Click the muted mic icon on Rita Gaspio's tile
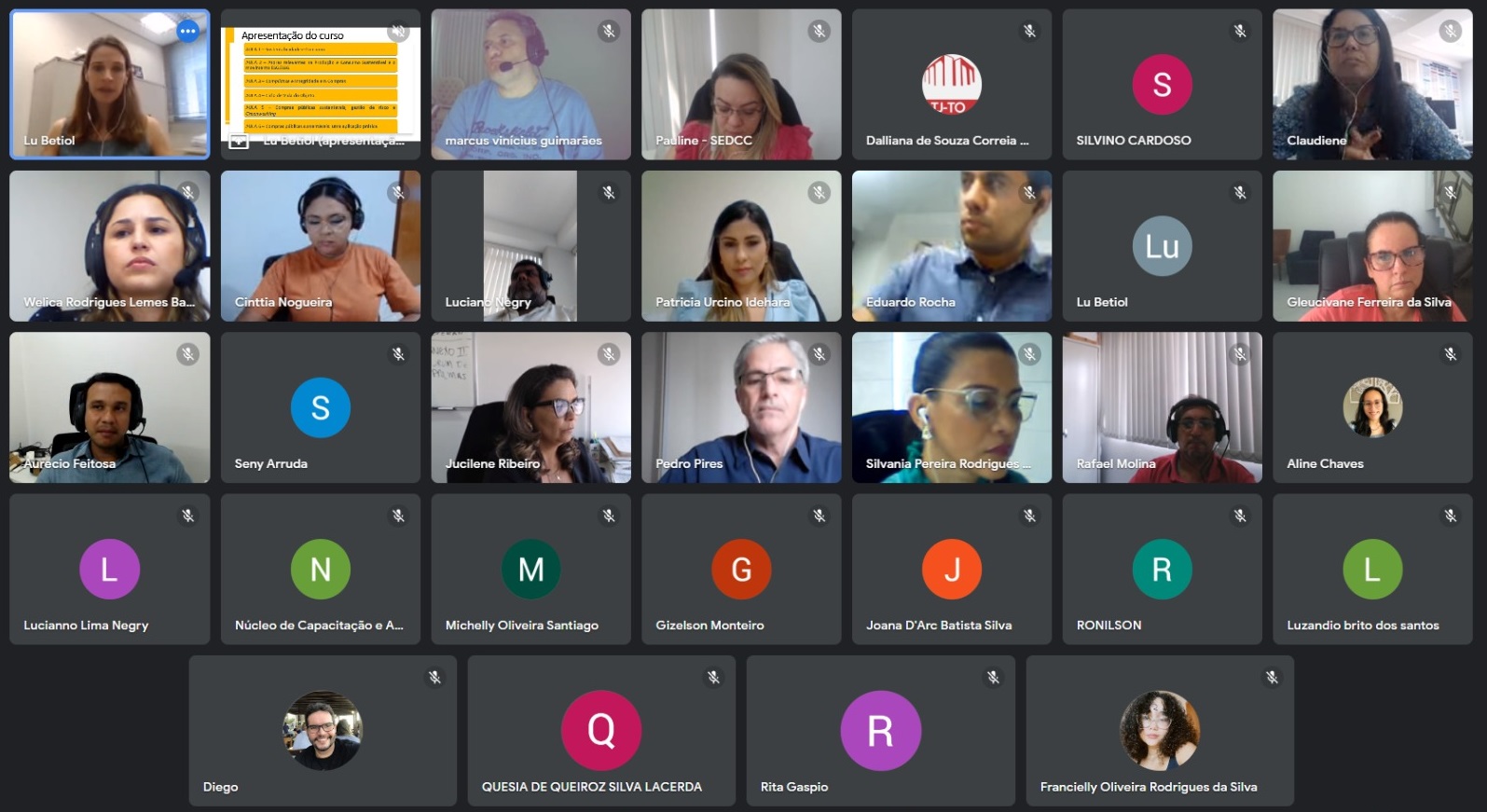The height and width of the screenshot is (812, 1487). [x=993, y=678]
